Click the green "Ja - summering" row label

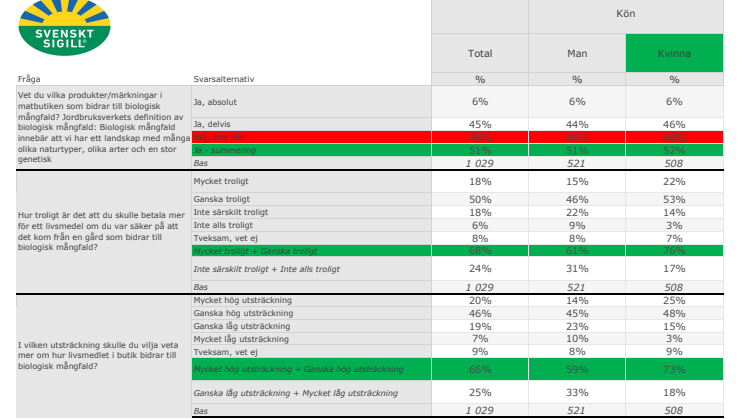225,150
